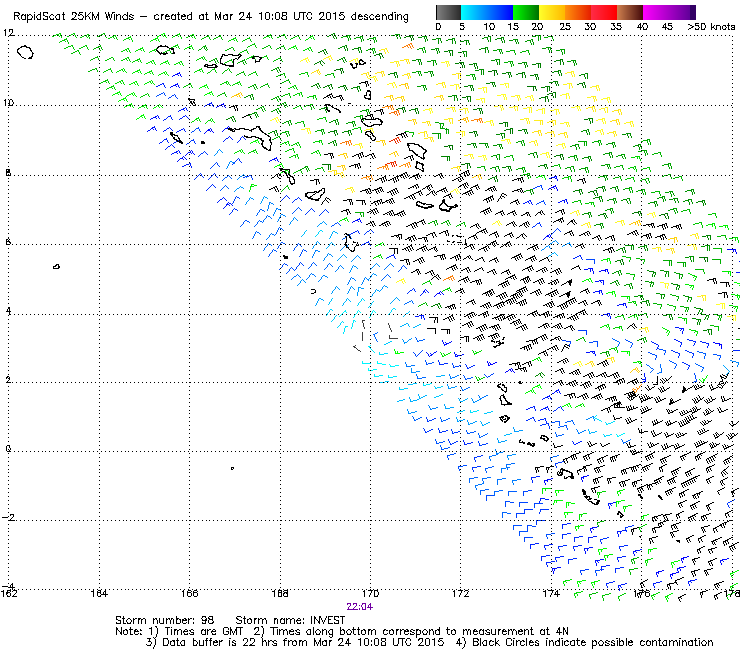Click the latitude axis label '2'
The width and height of the screenshot is (740, 650).
click(x=8, y=380)
